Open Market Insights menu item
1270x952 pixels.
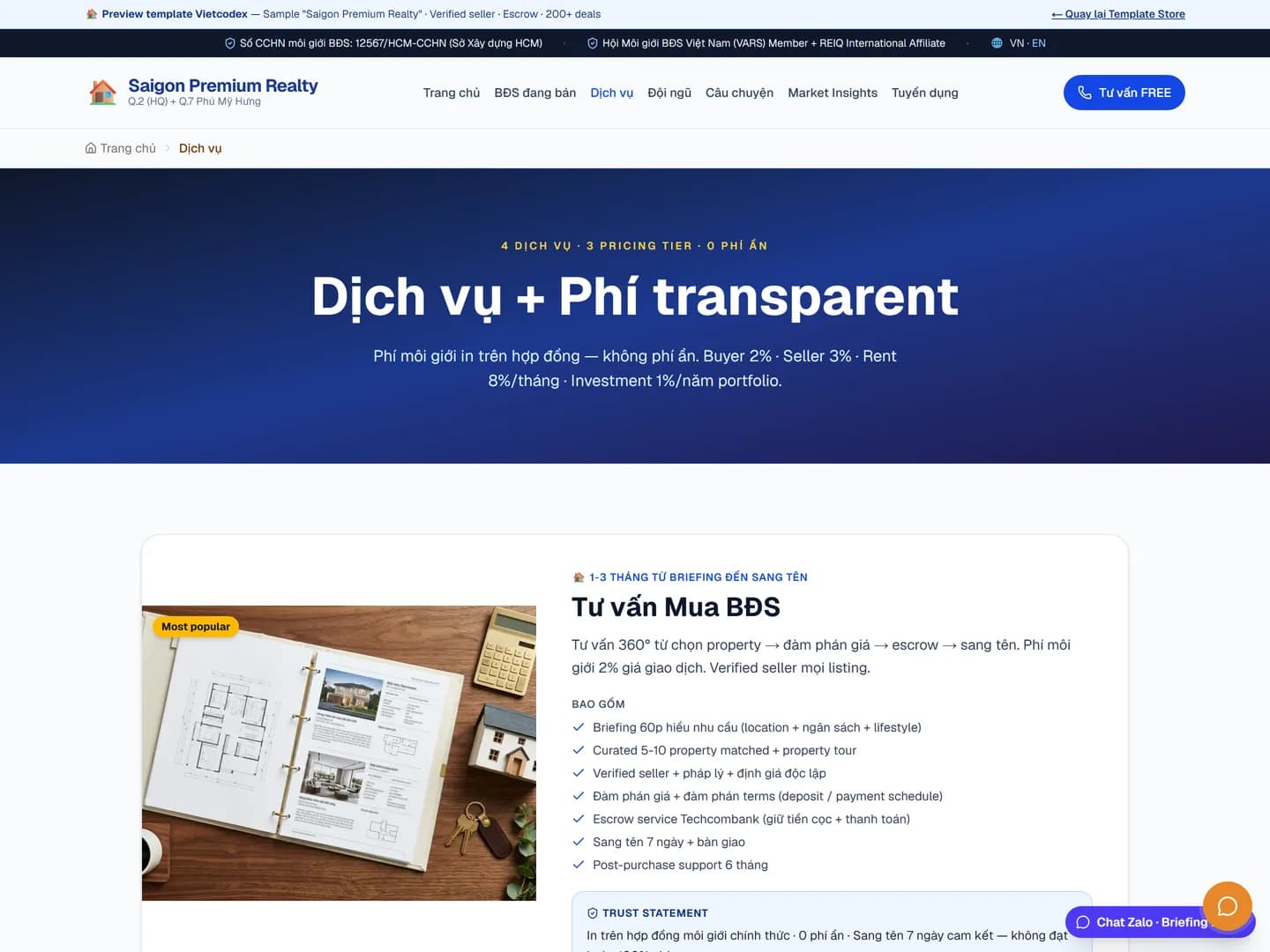pyautogui.click(x=833, y=93)
